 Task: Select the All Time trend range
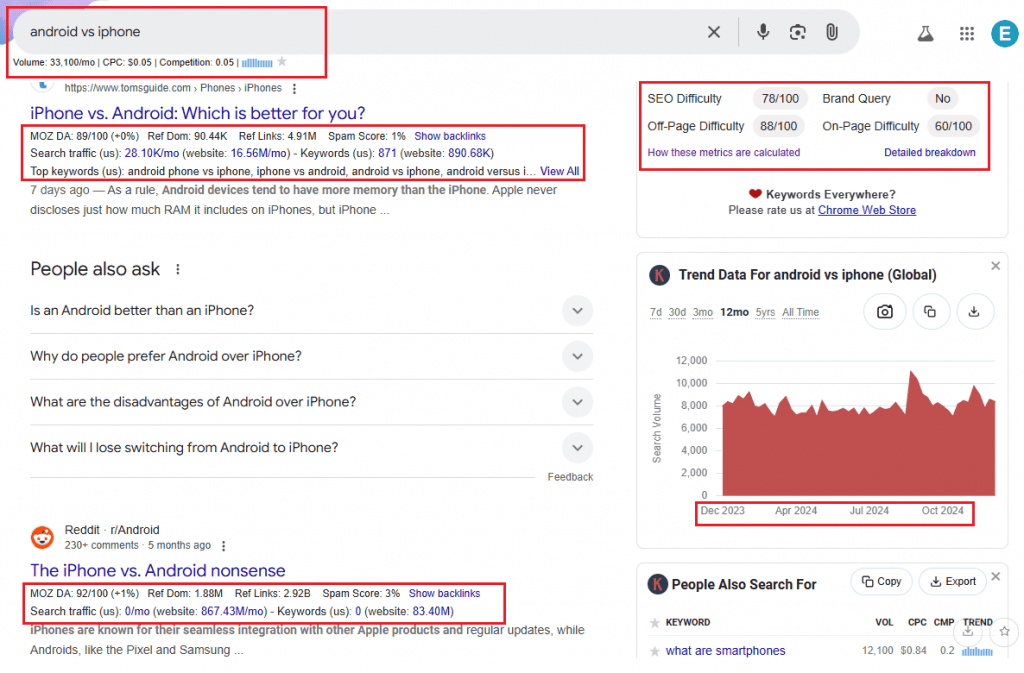tap(801, 313)
